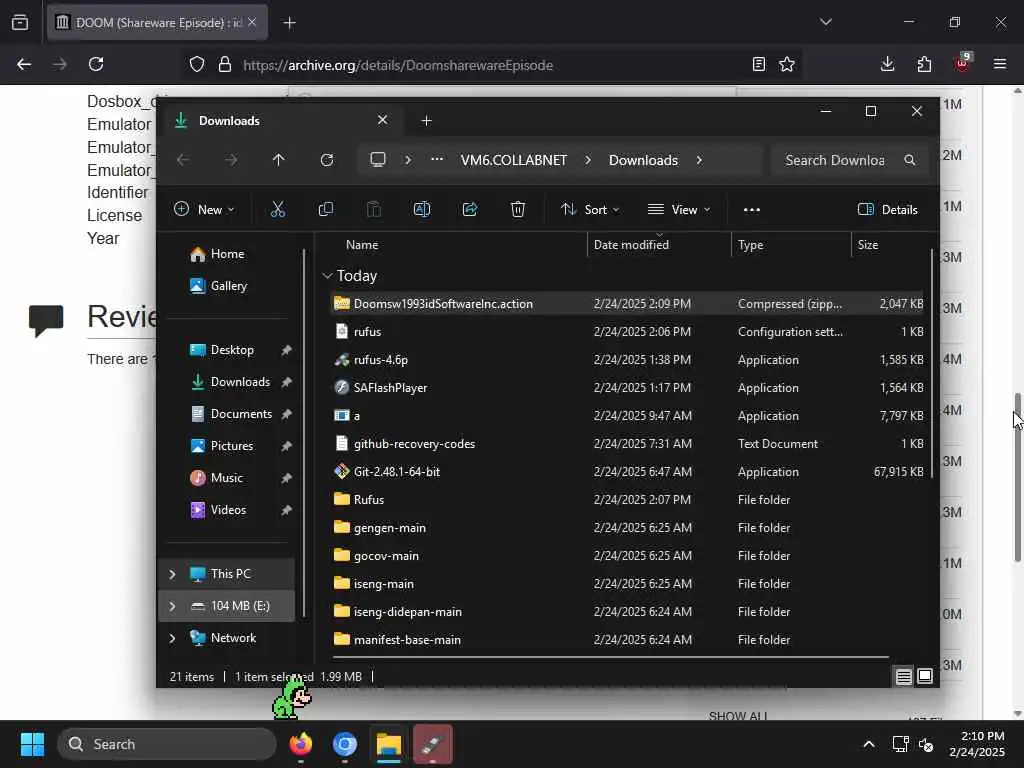Open Chromium browser from the taskbar
Image resolution: width=1024 pixels, height=768 pixels.
pyautogui.click(x=344, y=744)
